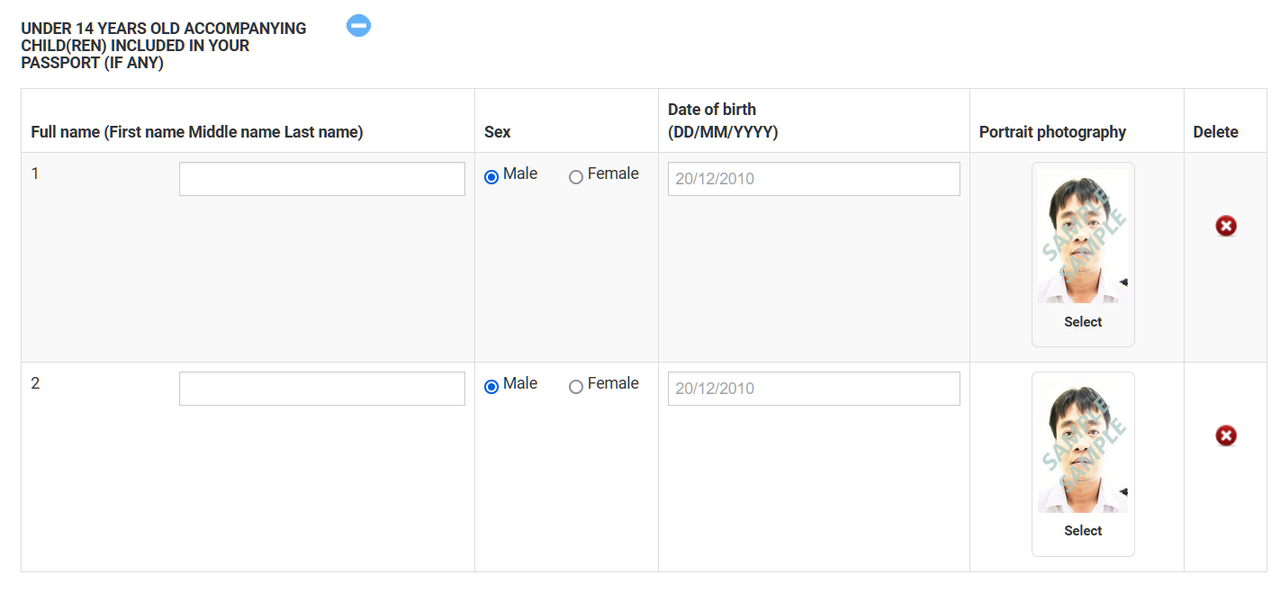Select Male for child 1
Screen dimensions: 1280x591
point(491,177)
